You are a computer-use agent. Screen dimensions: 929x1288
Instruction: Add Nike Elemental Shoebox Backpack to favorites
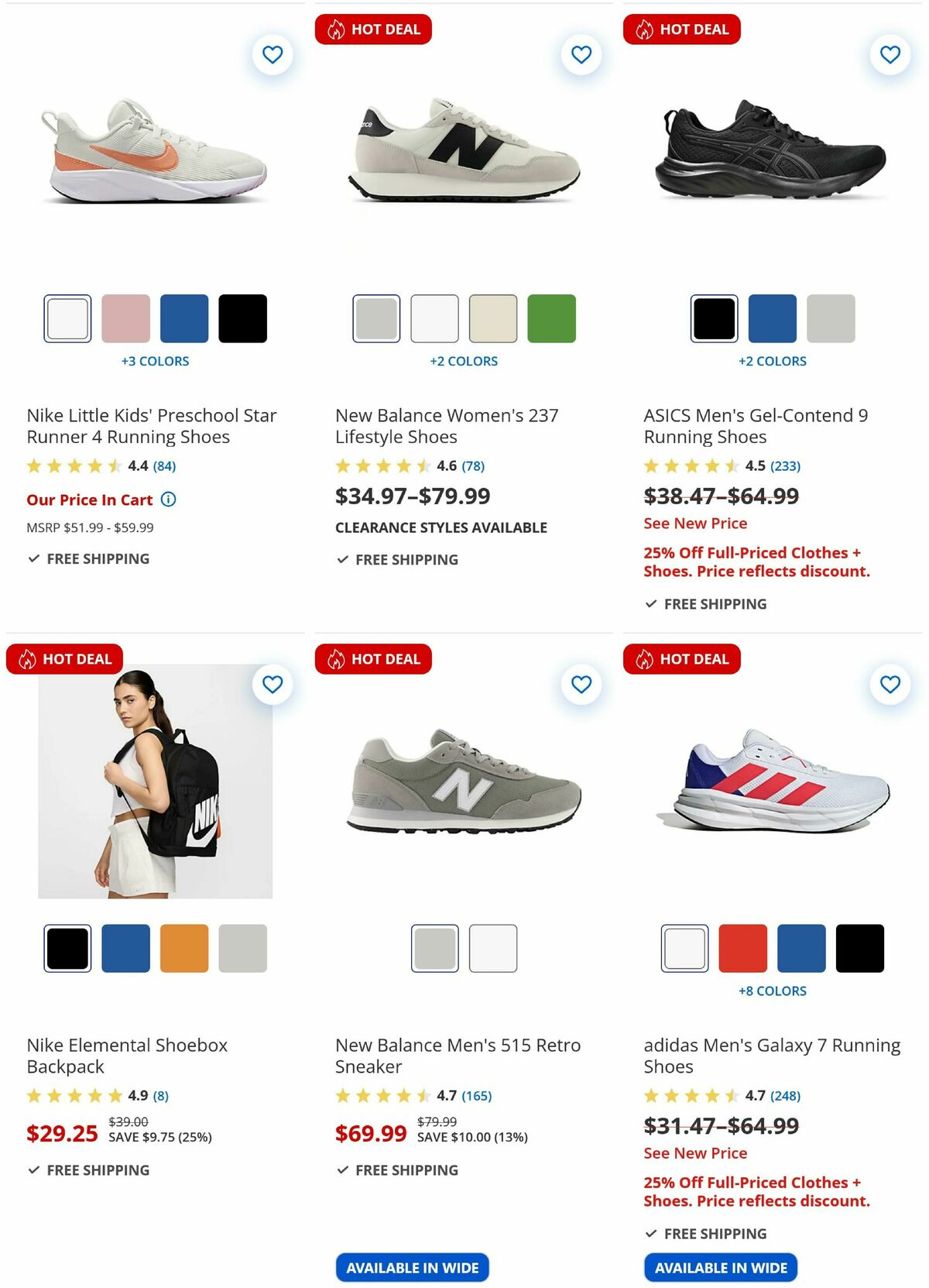[x=273, y=685]
